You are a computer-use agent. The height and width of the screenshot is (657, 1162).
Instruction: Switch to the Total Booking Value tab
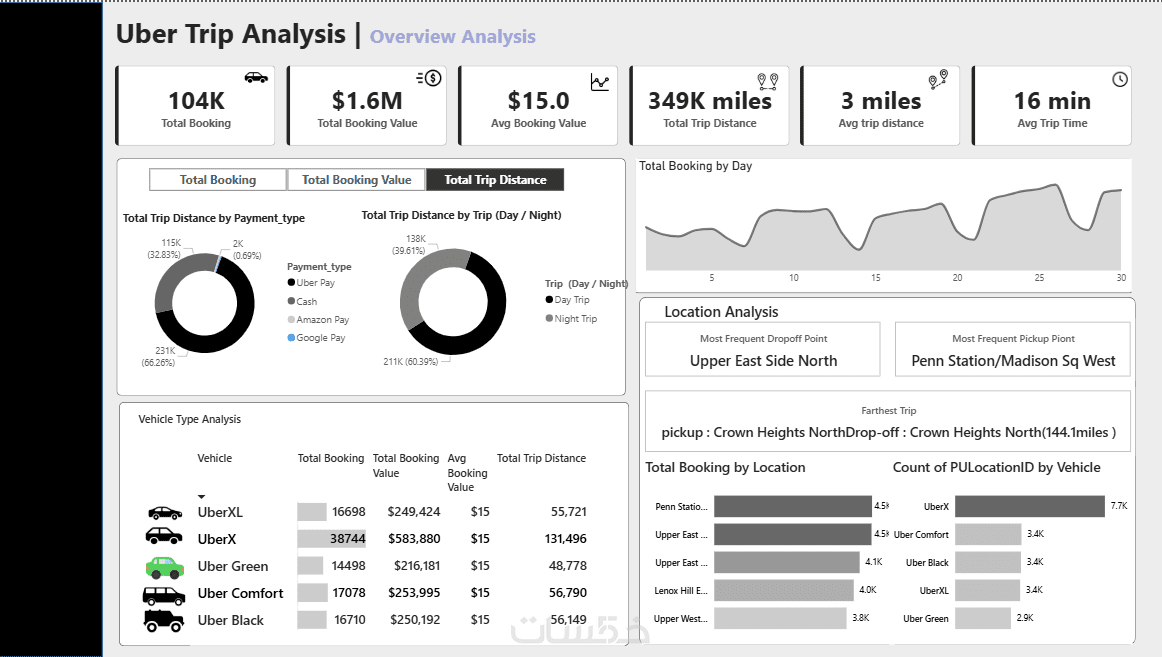coord(356,180)
